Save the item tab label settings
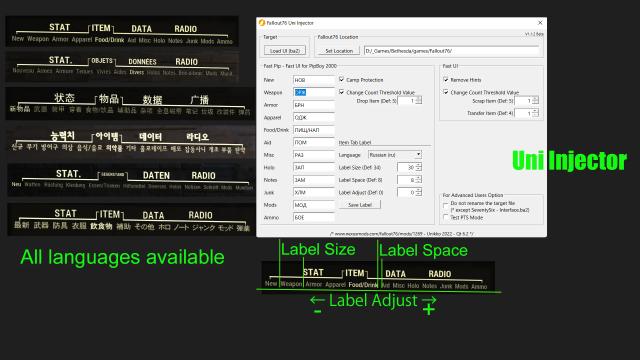Viewport: 640px width, 360px height. [x=360, y=205]
